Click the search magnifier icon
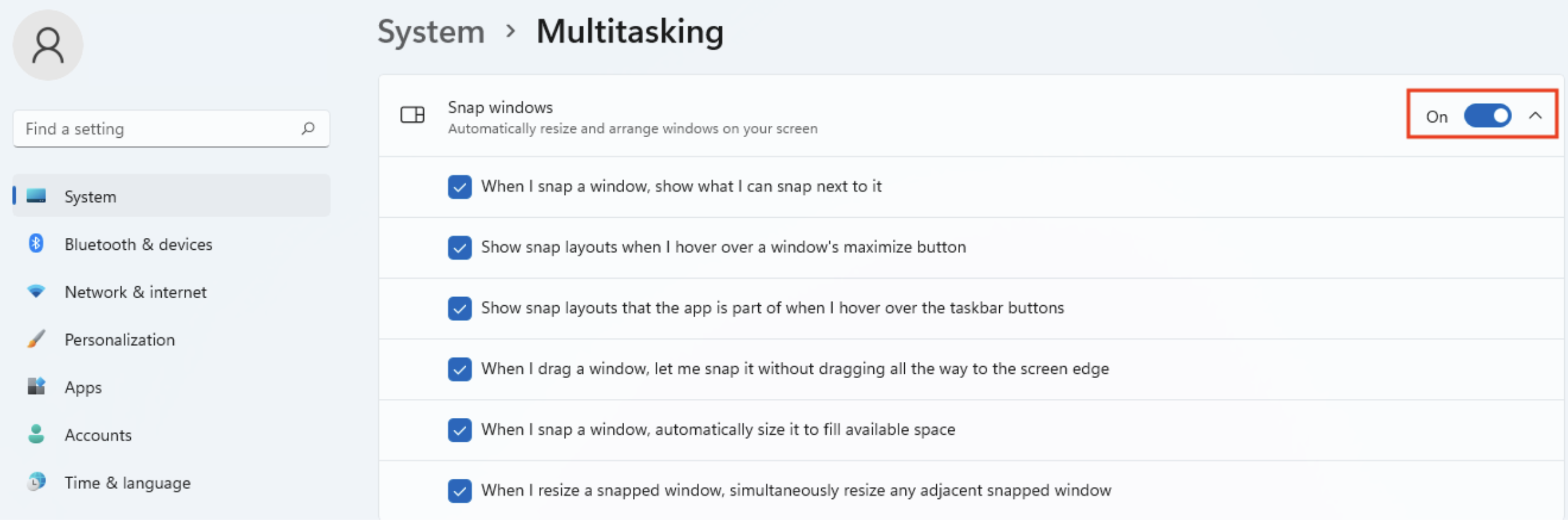The image size is (1568, 521). (308, 128)
